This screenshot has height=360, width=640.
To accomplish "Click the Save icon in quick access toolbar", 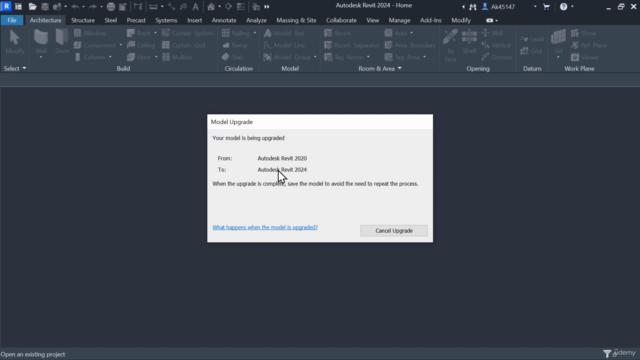I will [x=45, y=7].
